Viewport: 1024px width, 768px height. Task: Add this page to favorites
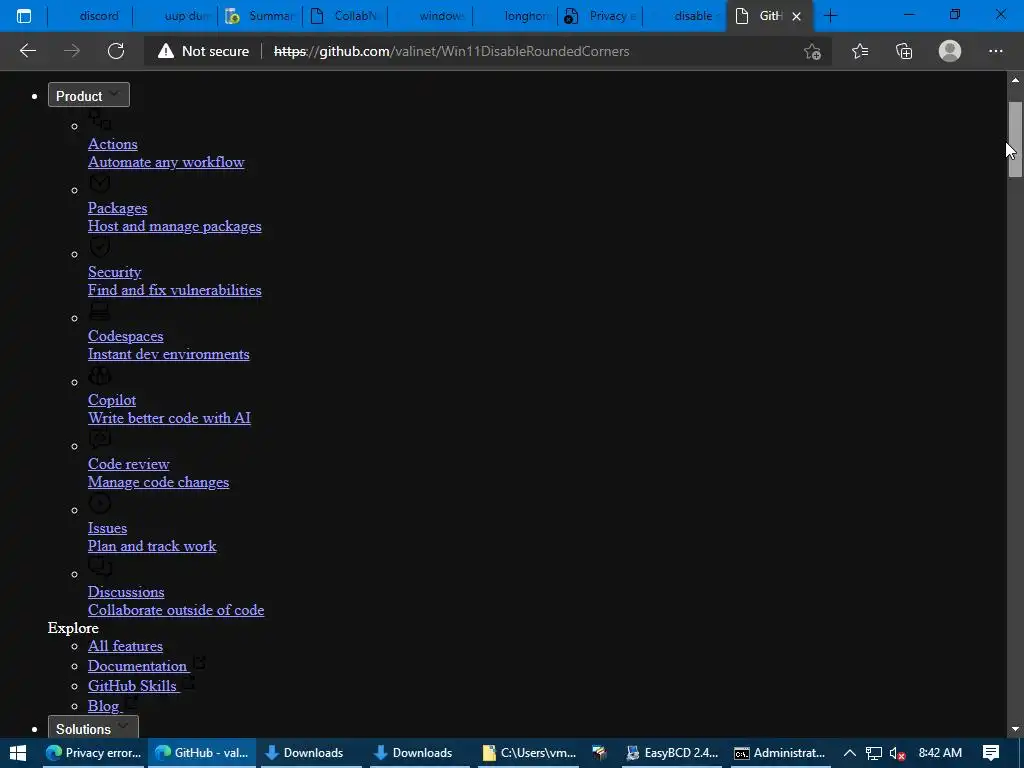click(x=812, y=51)
